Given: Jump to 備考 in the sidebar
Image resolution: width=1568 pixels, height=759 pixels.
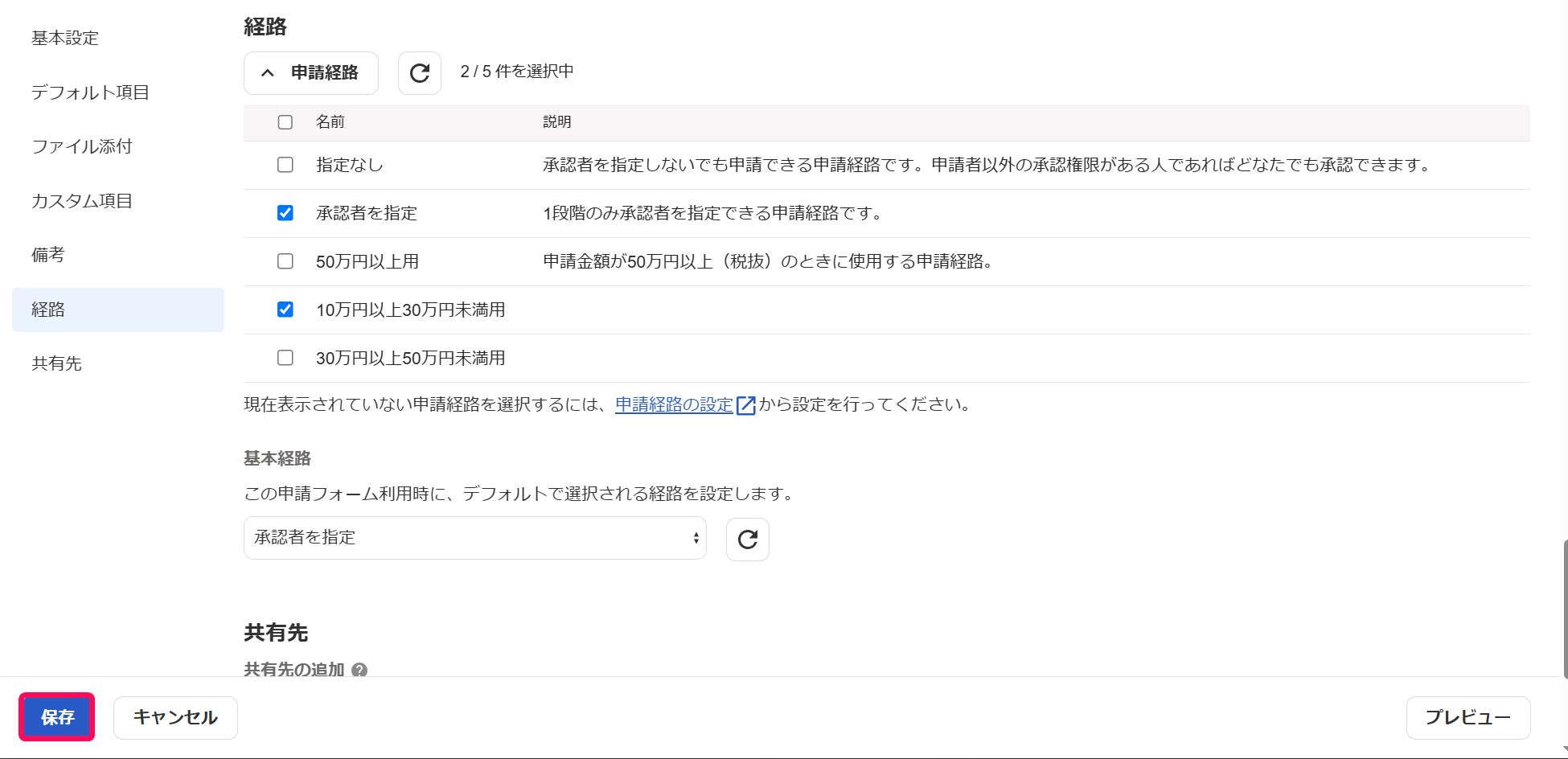Looking at the screenshot, I should (x=48, y=255).
